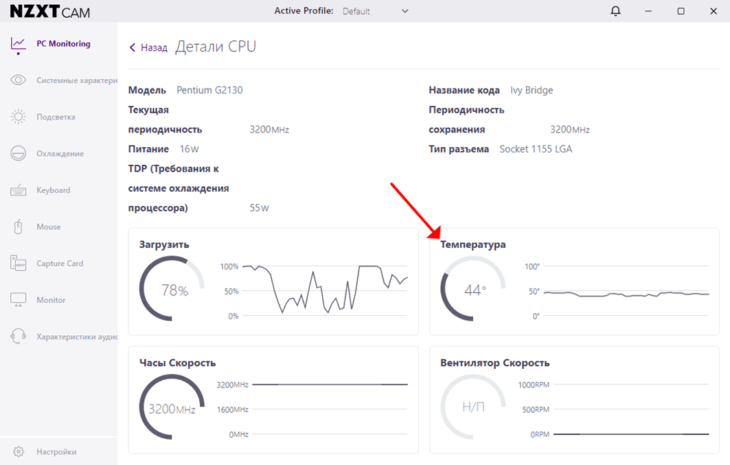Open the headset audio characteristics icon
Image resolution: width=730 pixels, height=465 pixels.
coord(18,336)
